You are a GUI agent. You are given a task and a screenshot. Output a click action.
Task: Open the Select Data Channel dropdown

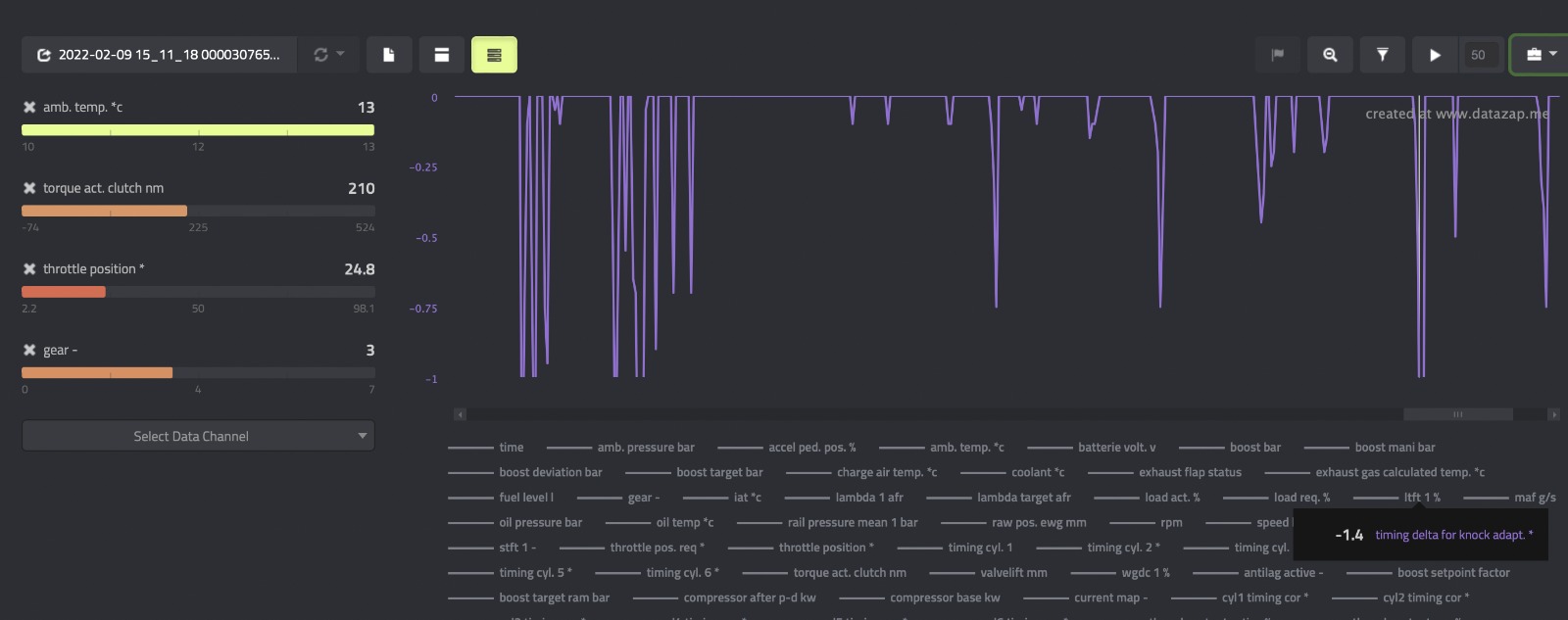click(198, 436)
